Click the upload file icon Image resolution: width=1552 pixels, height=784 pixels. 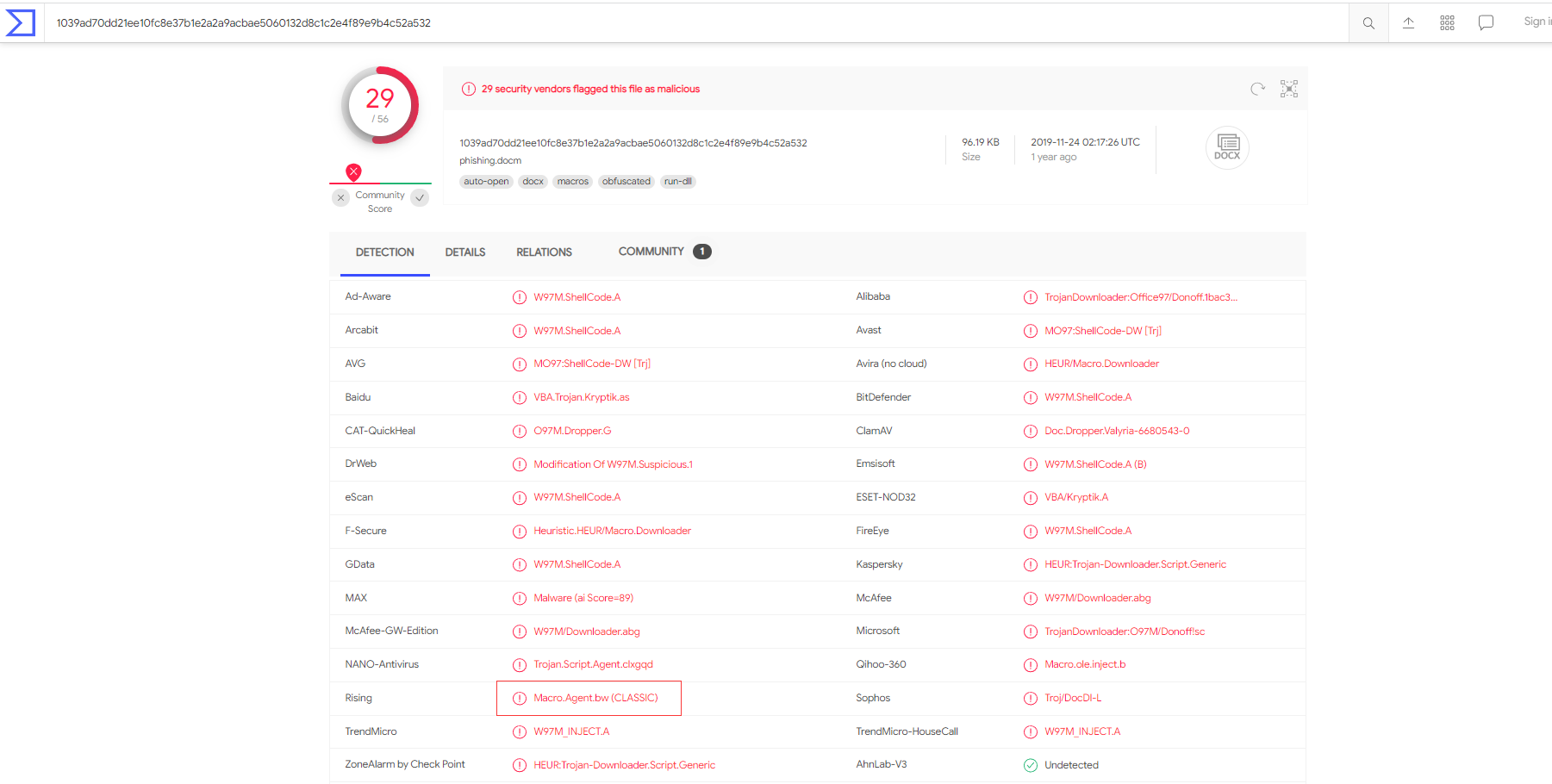coord(1408,23)
